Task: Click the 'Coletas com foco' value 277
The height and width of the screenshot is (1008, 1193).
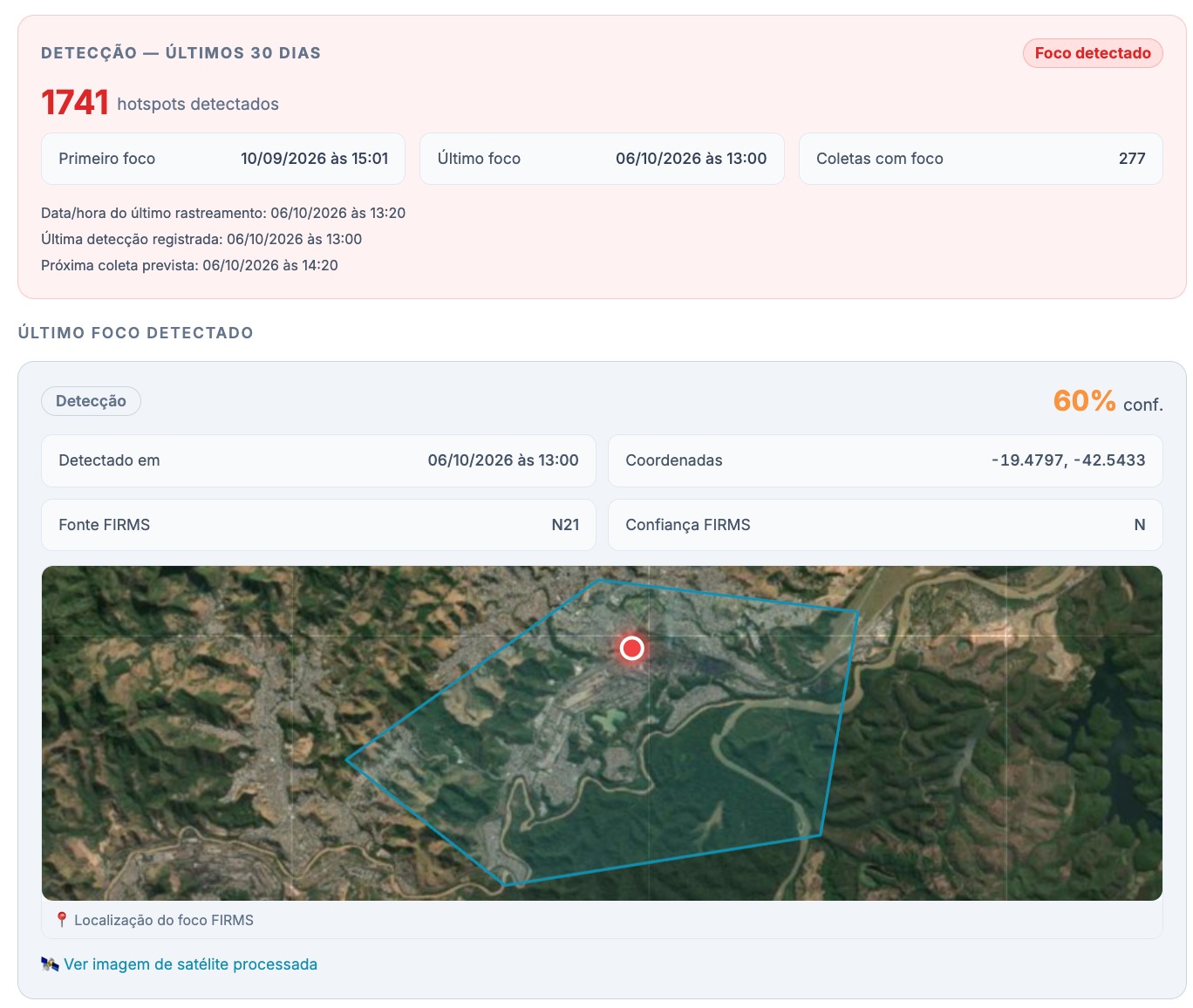Action: coord(1132,159)
